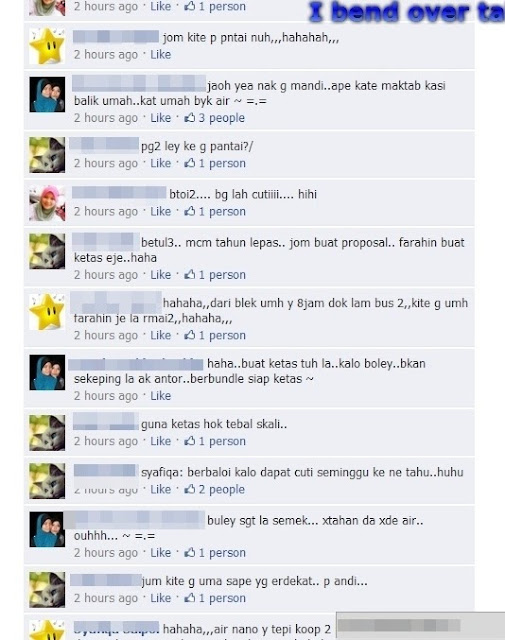This screenshot has width=505, height=640.
Task: View '2 people' who liked syafiqa comment
Action: click(222, 489)
